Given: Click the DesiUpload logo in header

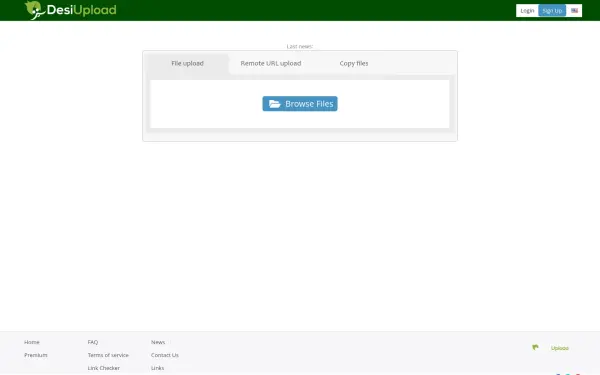Looking at the screenshot, I should [x=70, y=10].
